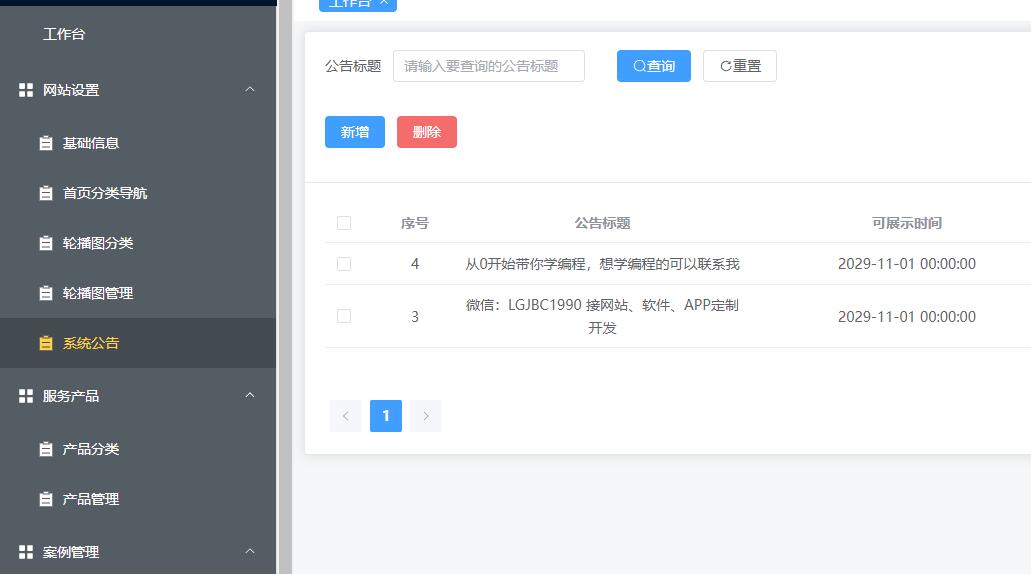
Task: Collapse the 网站设置 menu section
Action: (x=250, y=90)
